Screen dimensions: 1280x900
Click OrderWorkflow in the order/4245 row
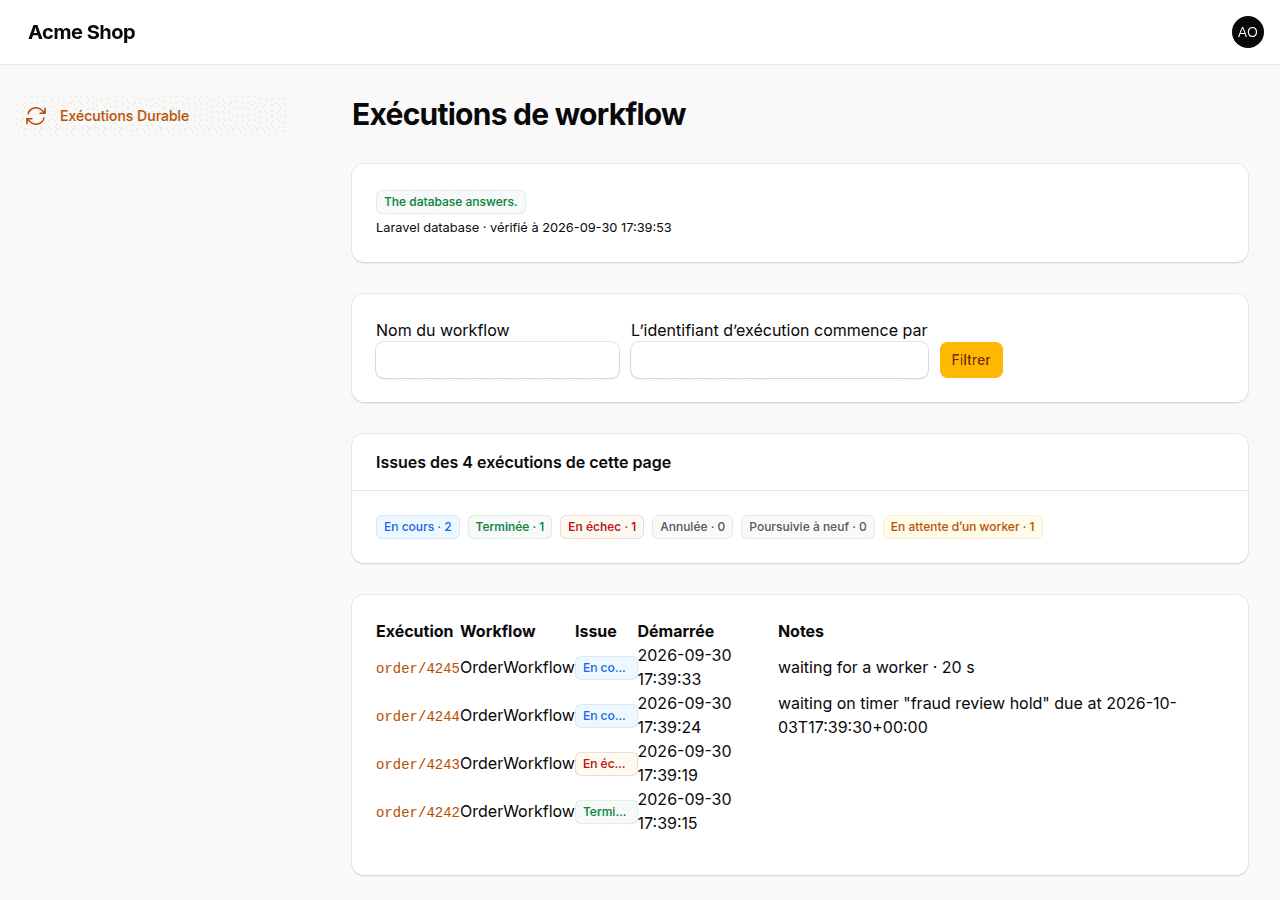click(517, 668)
